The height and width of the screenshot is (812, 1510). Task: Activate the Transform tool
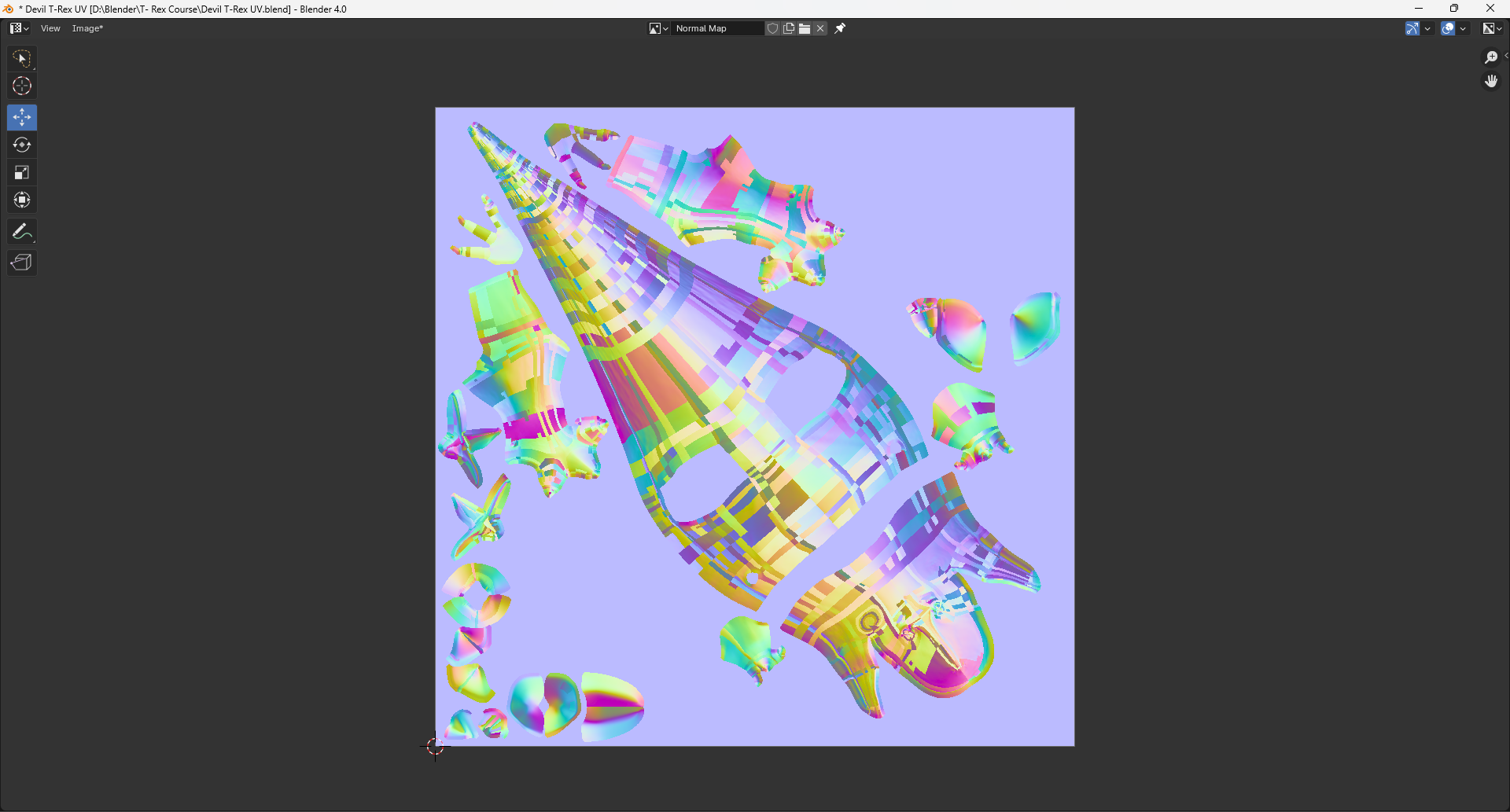tap(22, 200)
